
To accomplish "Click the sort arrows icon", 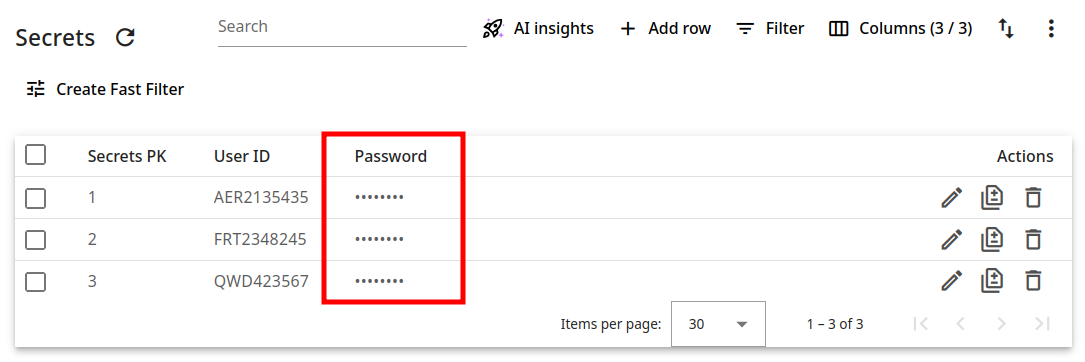I will [1005, 28].
